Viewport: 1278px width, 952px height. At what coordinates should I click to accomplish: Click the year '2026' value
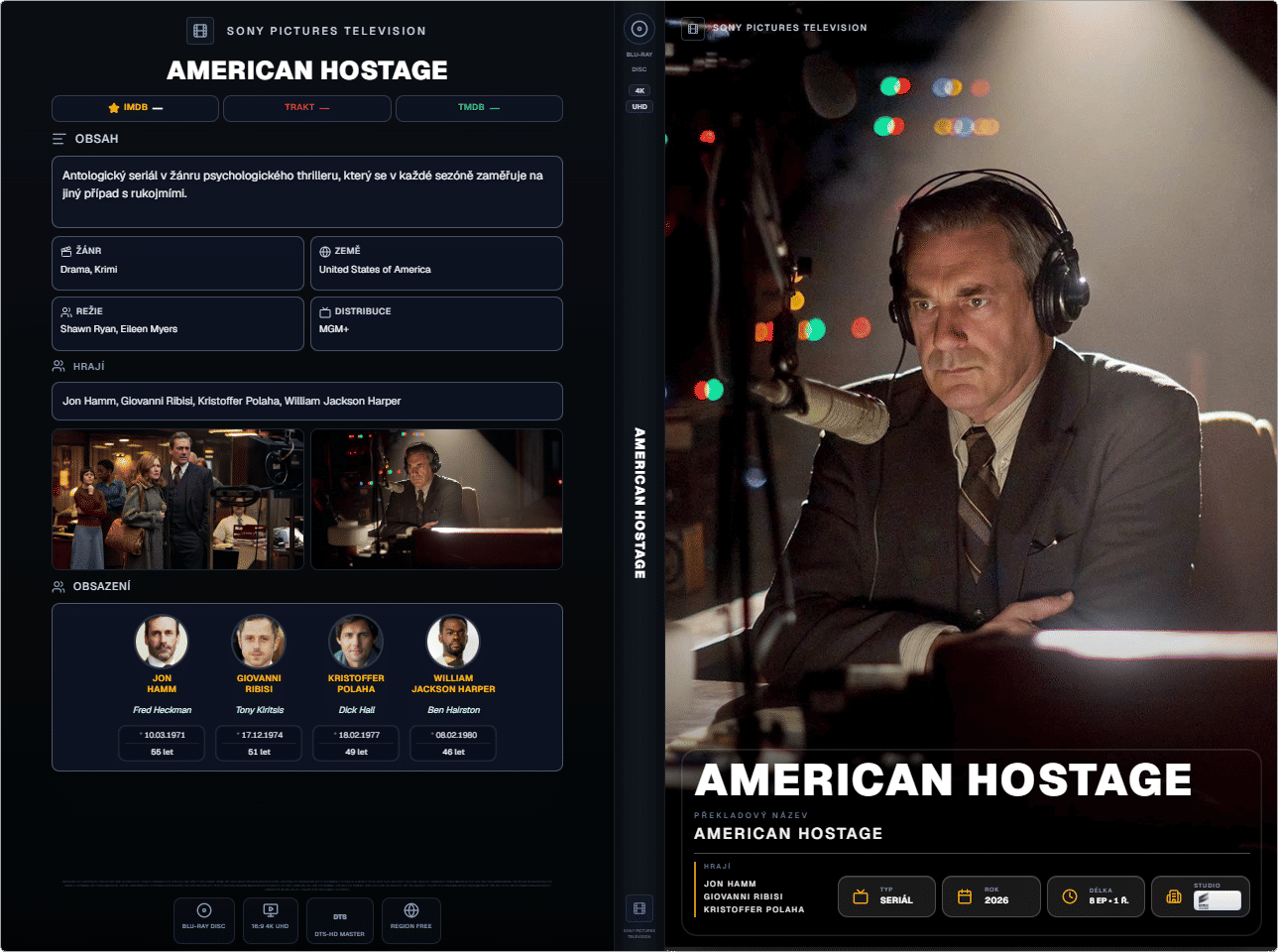click(996, 900)
